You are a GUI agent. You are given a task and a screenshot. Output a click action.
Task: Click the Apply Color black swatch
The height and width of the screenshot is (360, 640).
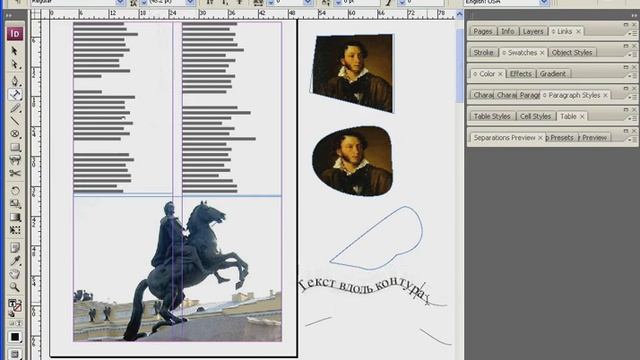click(15, 337)
